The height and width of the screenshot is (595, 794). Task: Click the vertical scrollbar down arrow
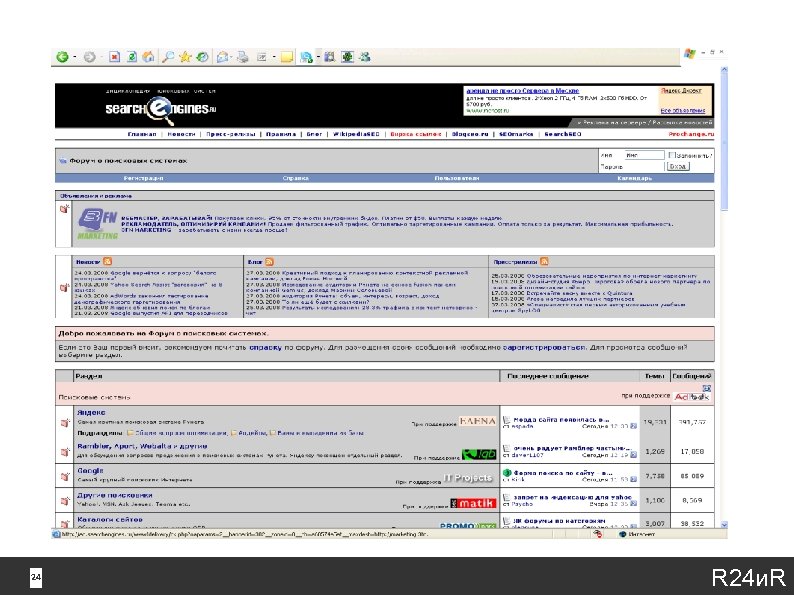coord(724,525)
